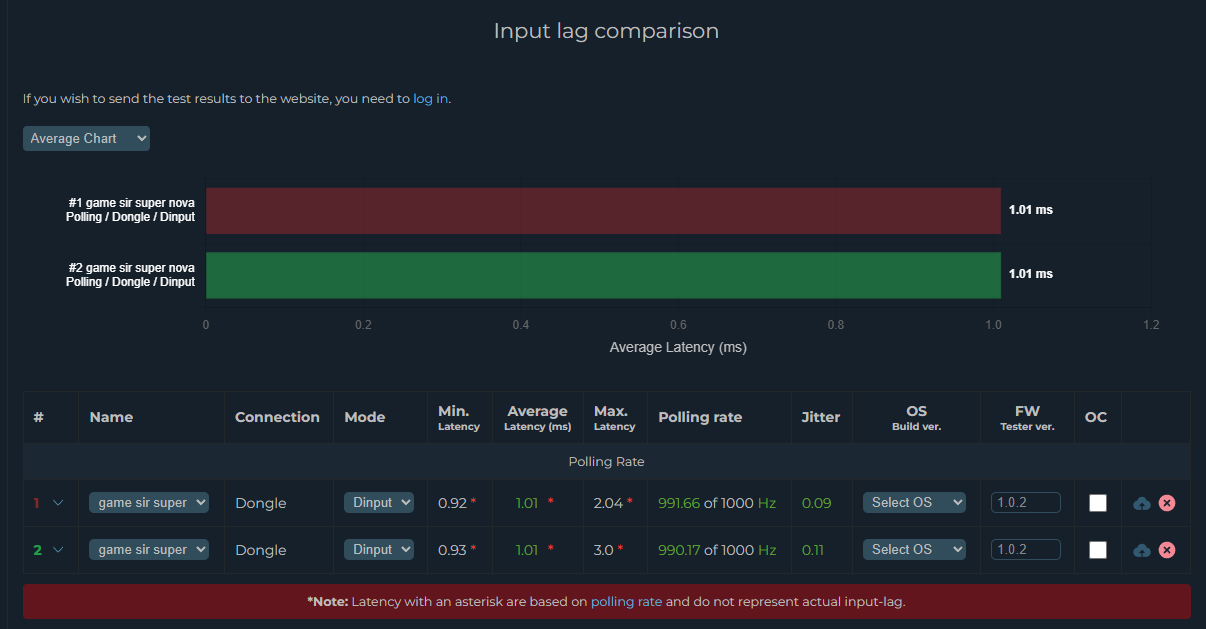Enable the OC checkbox for row 2
The height and width of the screenshot is (629, 1206).
(x=1097, y=550)
